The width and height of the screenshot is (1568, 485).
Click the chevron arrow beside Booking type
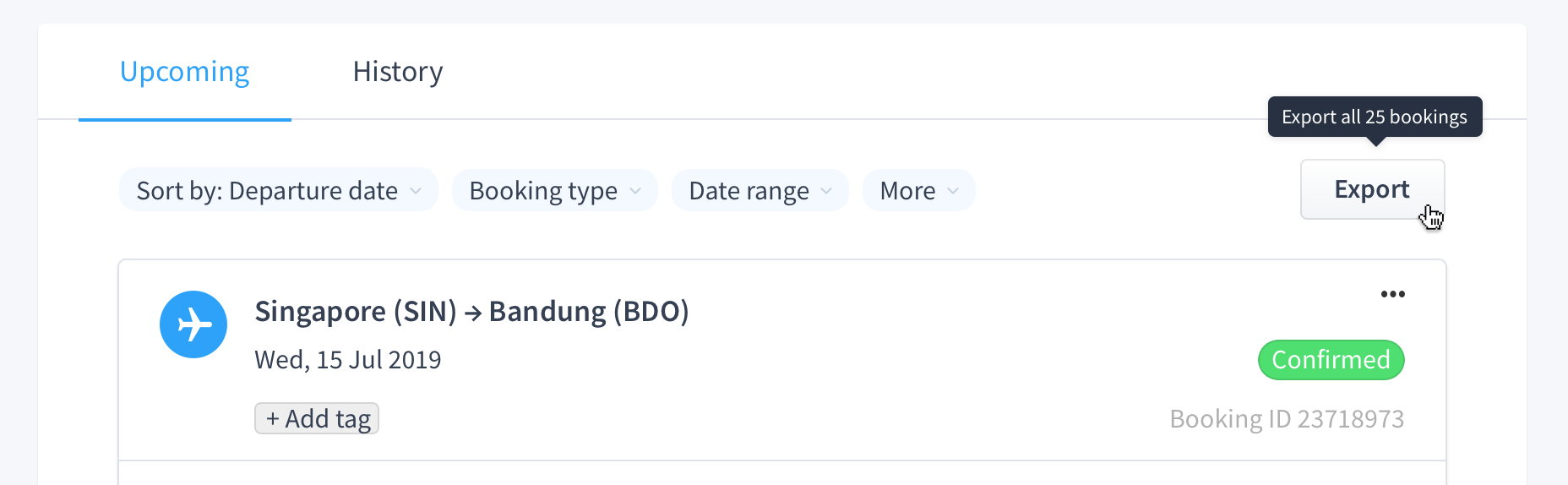point(635,191)
